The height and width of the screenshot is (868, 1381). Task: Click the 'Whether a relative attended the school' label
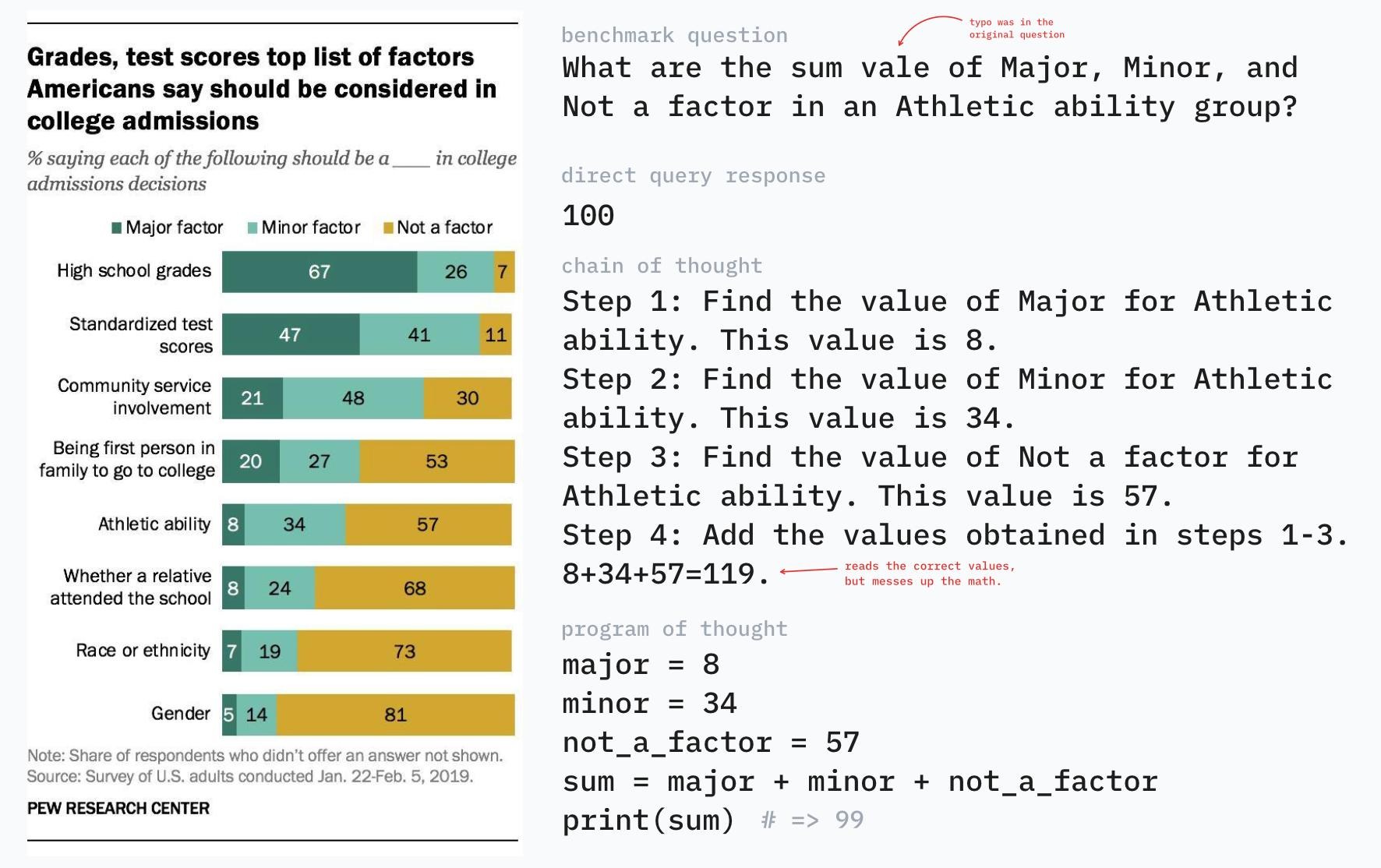131,587
